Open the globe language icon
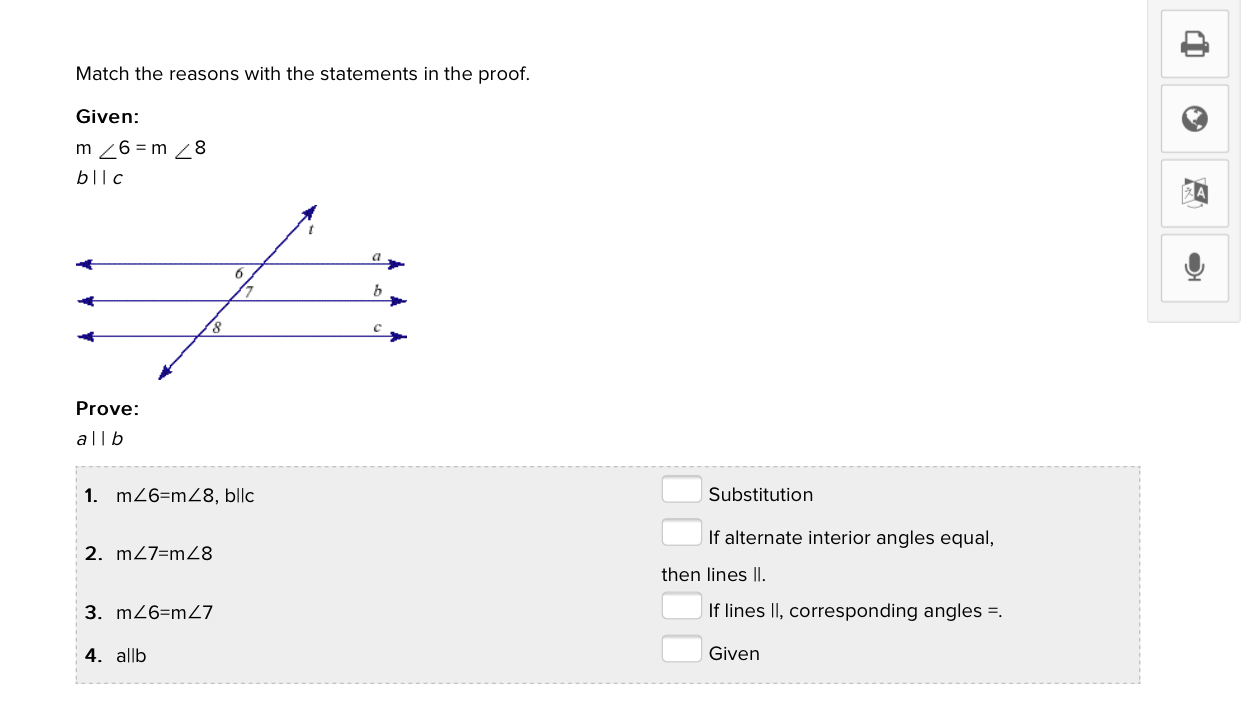 tap(1195, 119)
